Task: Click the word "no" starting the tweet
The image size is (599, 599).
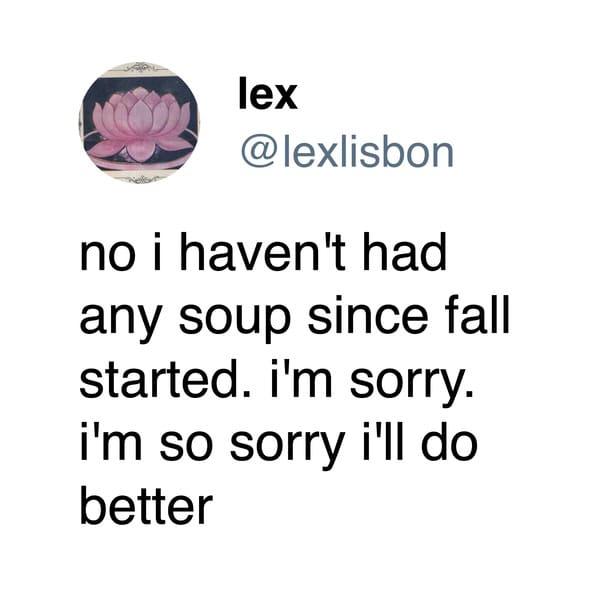Action: 108,256
